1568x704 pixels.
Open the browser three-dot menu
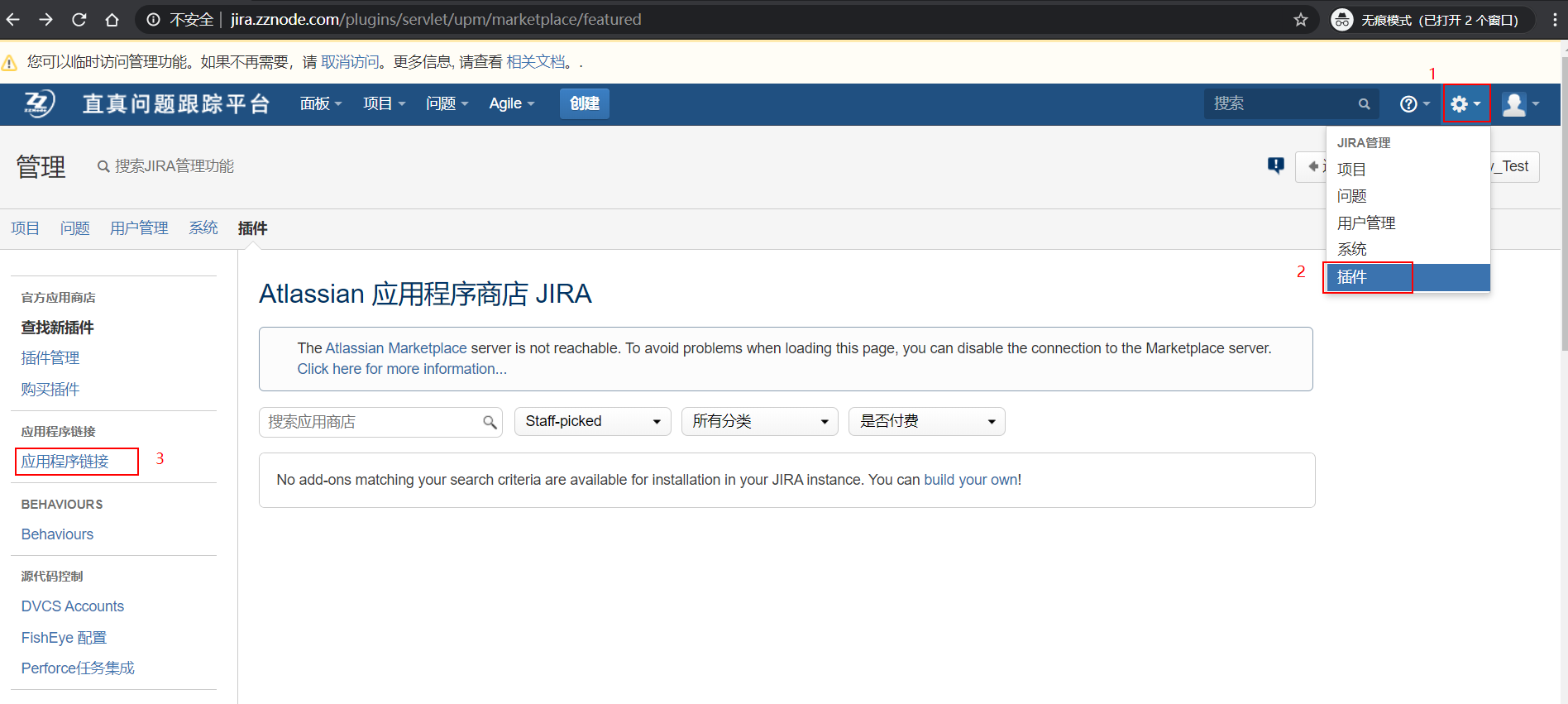pos(1555,19)
